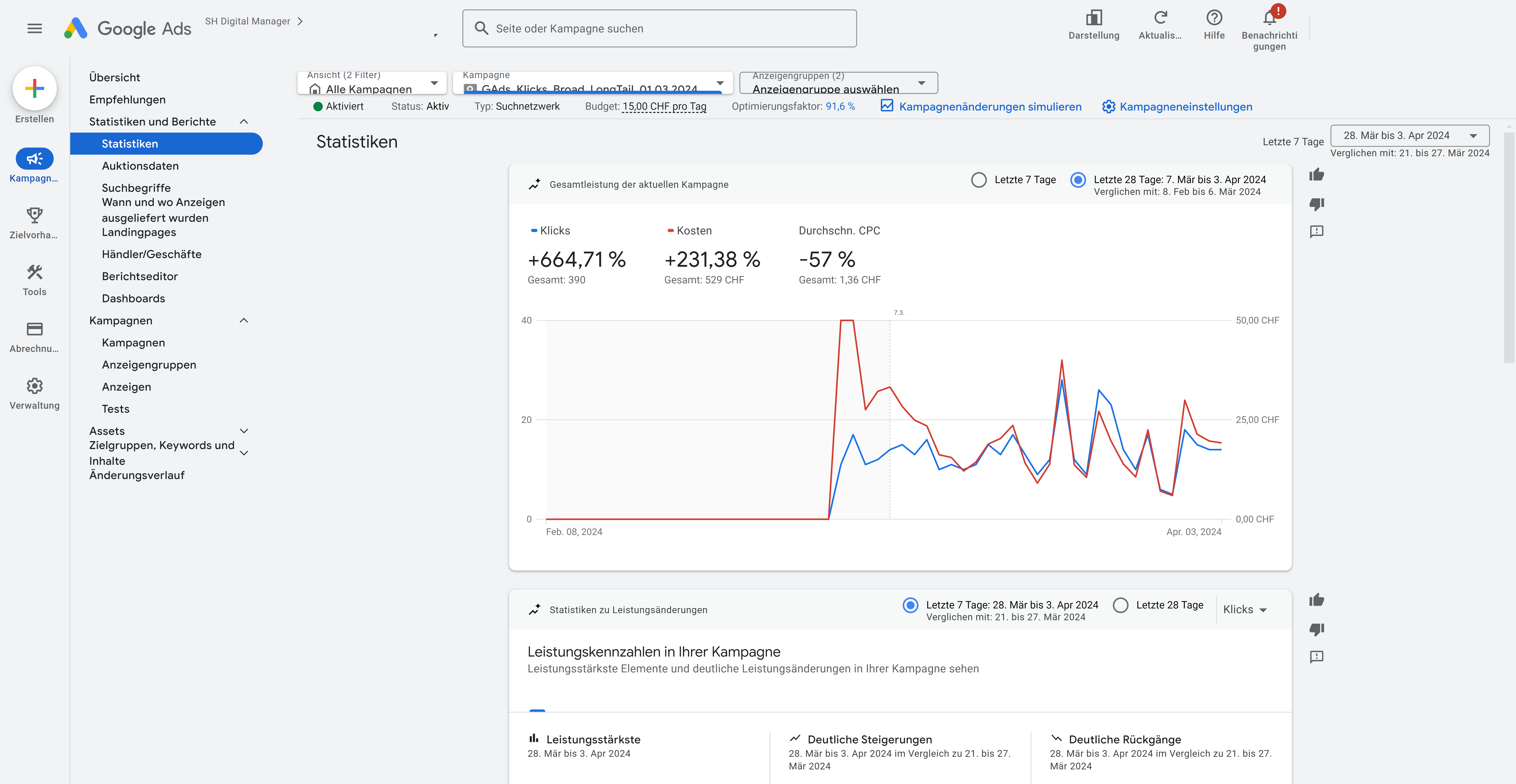Collapse the Kampagnen section chevron

pyautogui.click(x=244, y=321)
